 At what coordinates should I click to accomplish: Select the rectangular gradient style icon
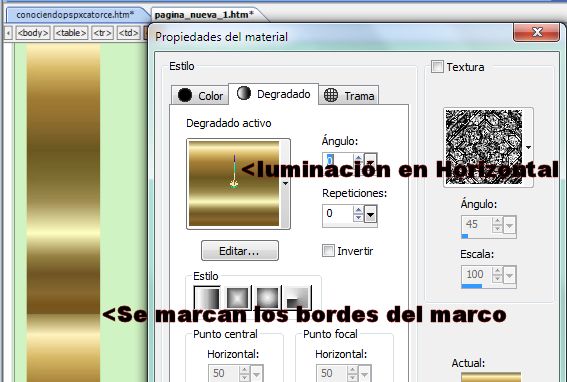238,298
